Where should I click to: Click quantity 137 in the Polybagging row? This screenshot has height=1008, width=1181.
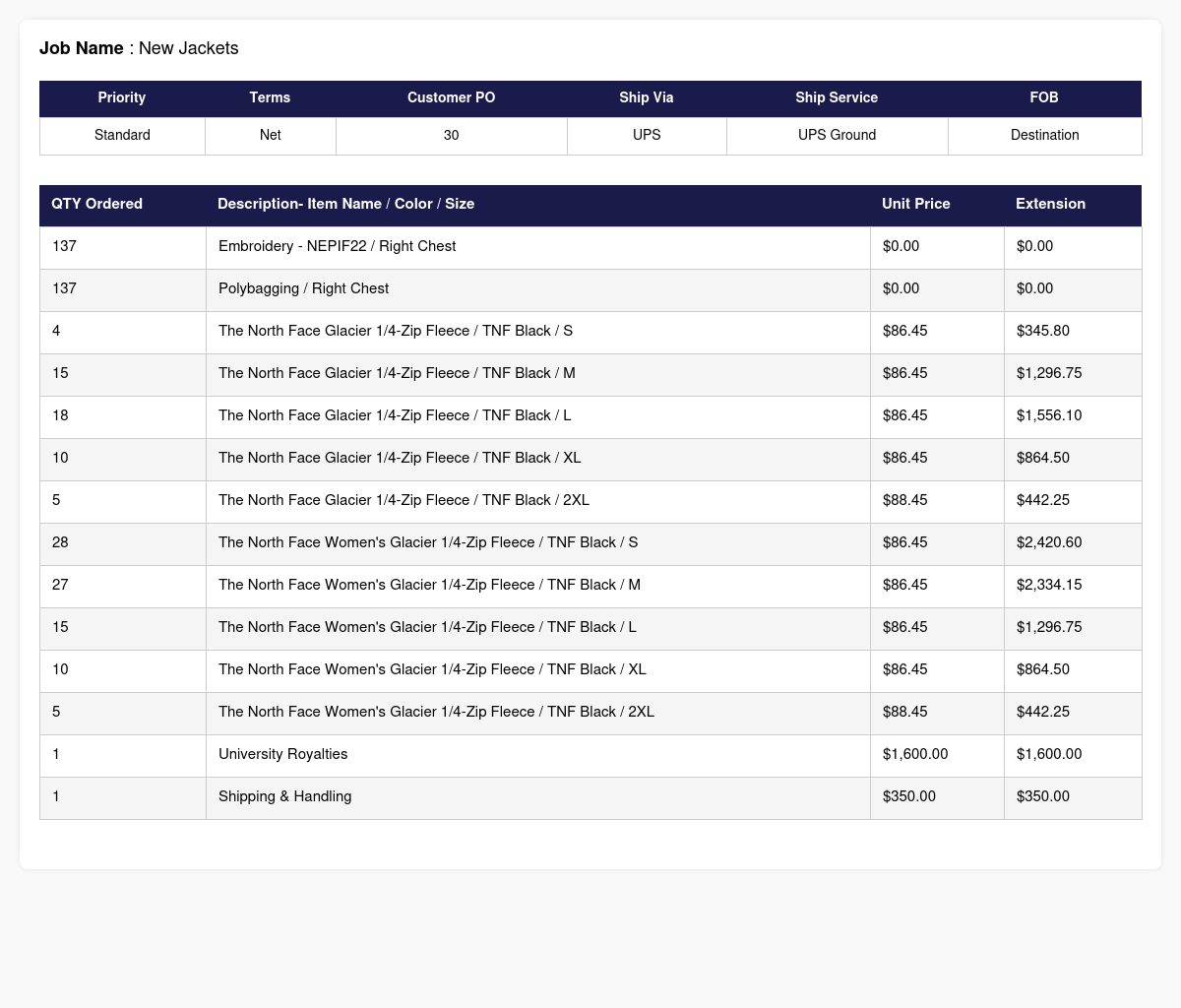click(x=64, y=288)
